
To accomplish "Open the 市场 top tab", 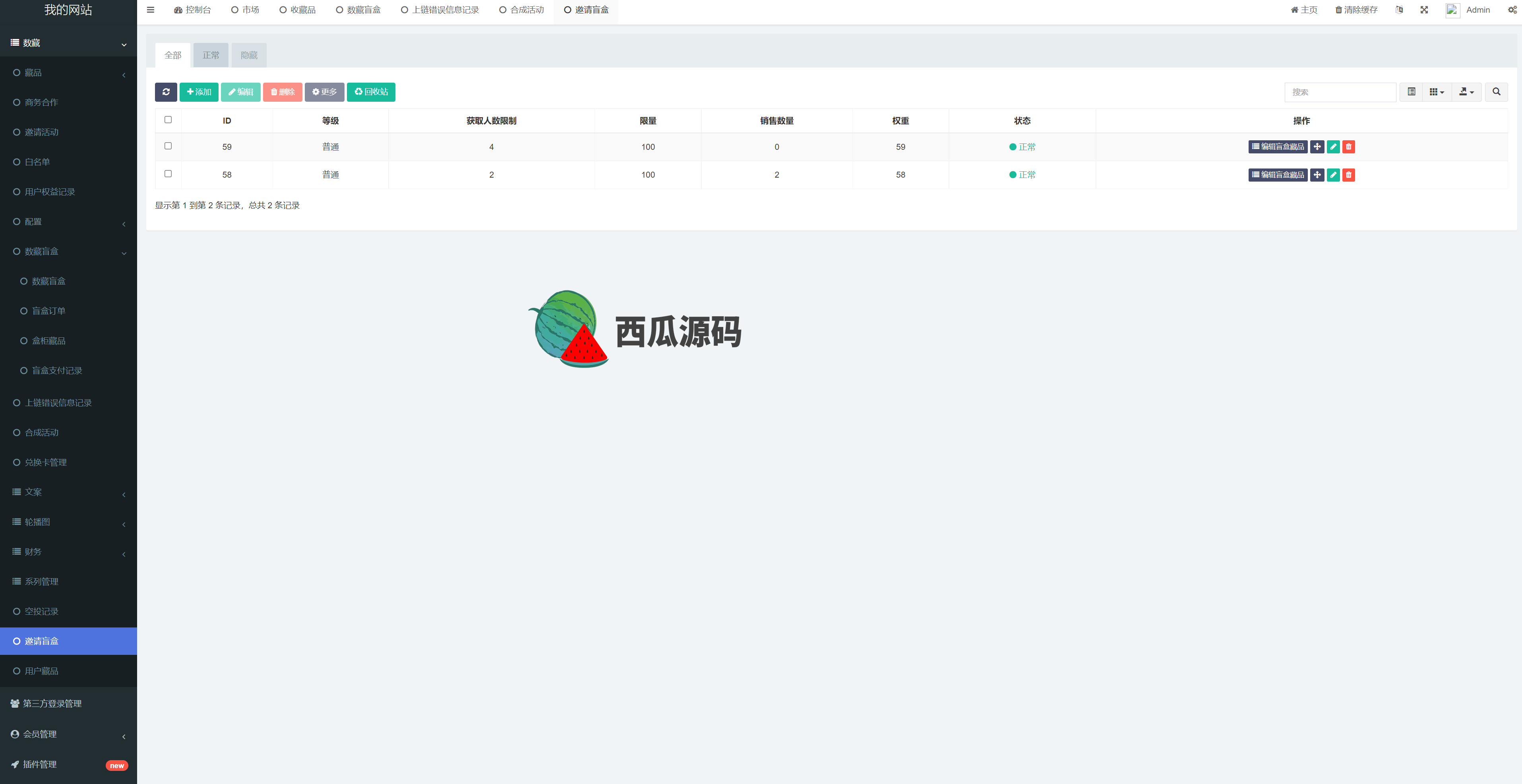I will [245, 10].
